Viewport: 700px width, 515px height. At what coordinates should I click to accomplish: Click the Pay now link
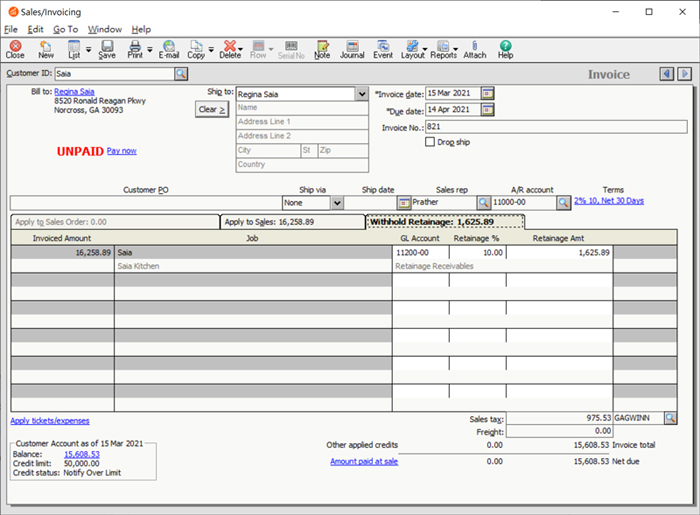point(121,151)
